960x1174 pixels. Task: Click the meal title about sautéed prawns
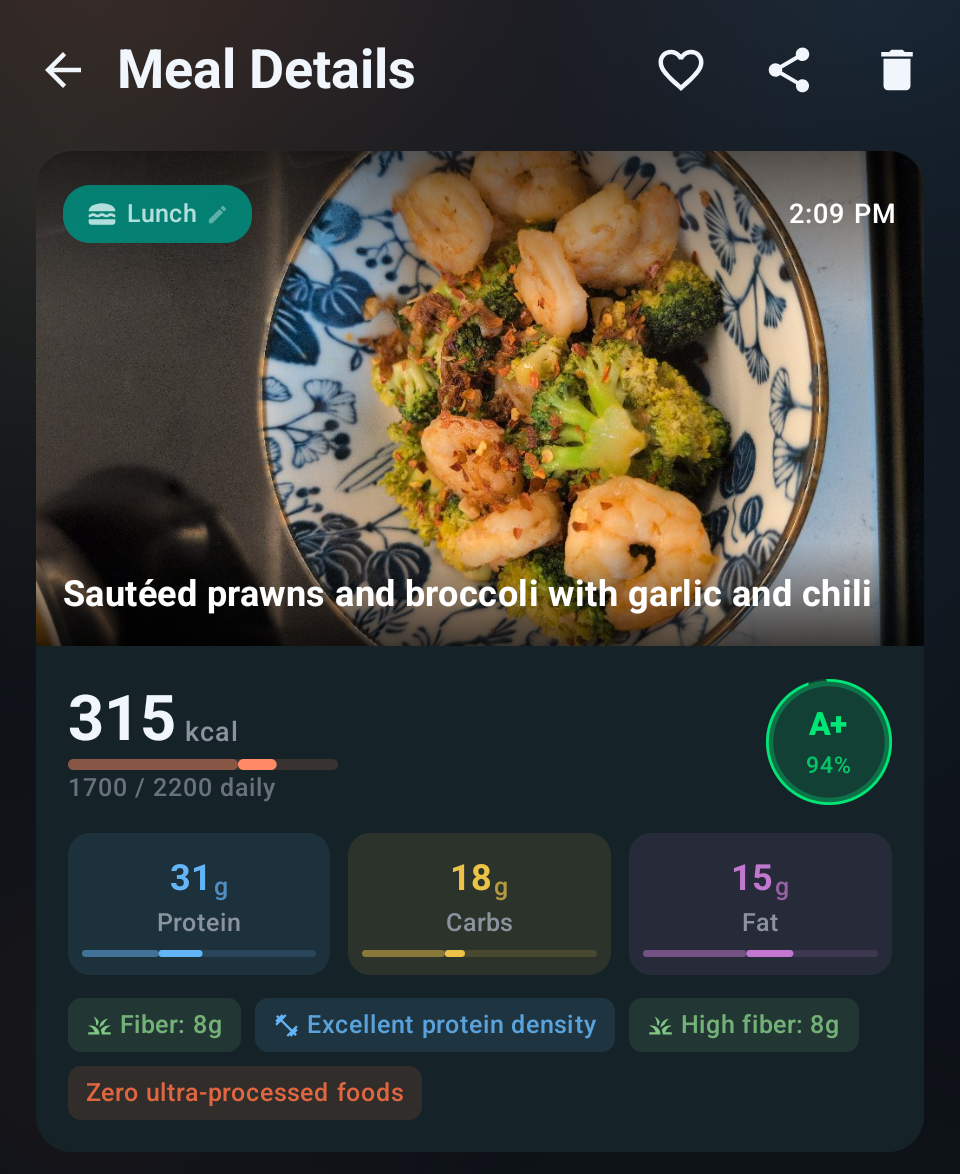(x=467, y=595)
